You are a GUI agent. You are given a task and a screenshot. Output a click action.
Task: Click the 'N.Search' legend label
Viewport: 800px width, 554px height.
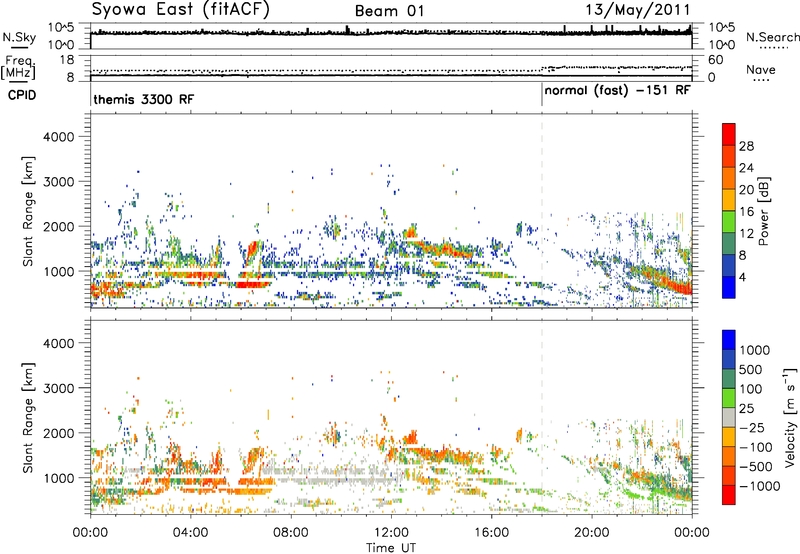point(772,37)
